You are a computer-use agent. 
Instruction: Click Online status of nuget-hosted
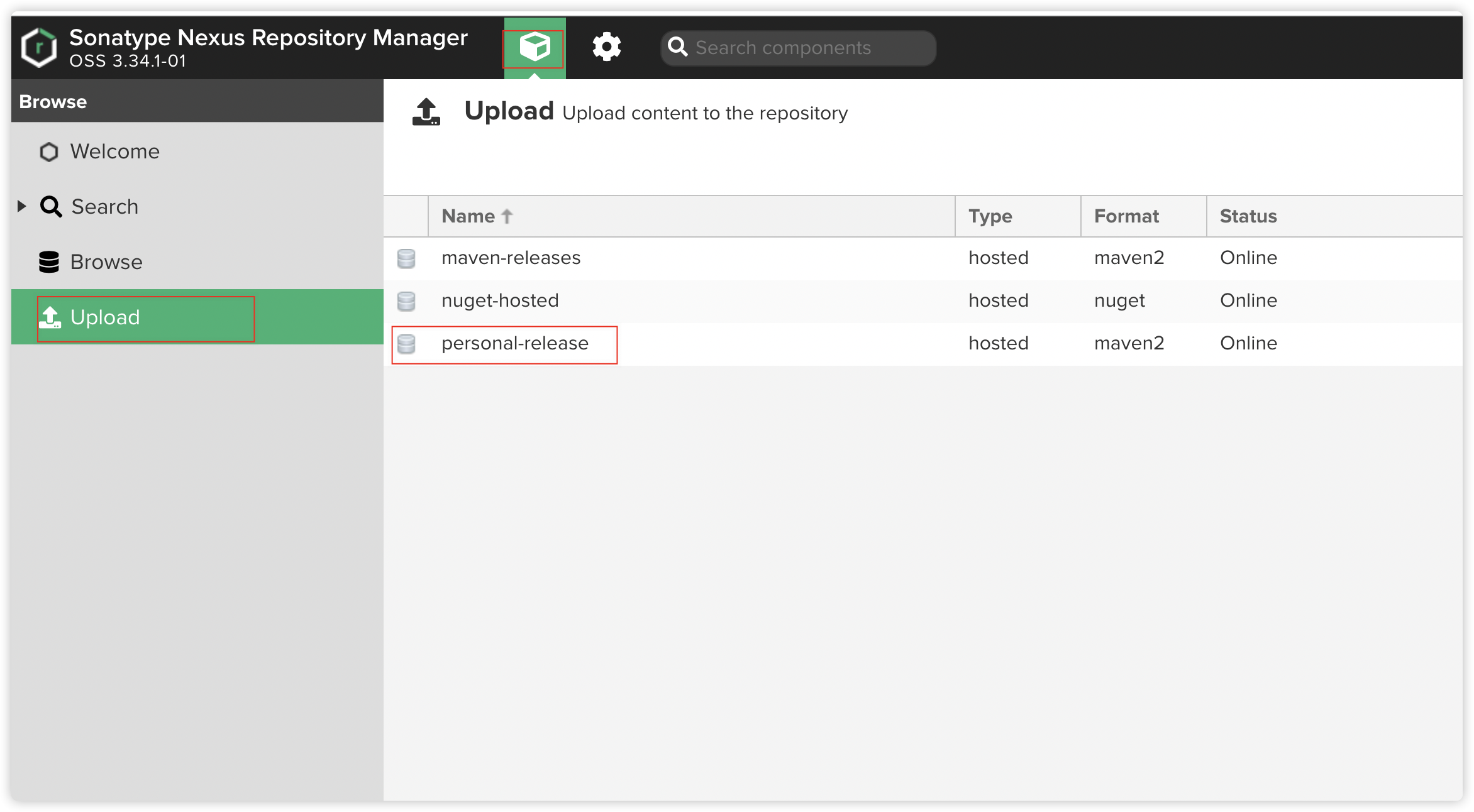[x=1248, y=300]
